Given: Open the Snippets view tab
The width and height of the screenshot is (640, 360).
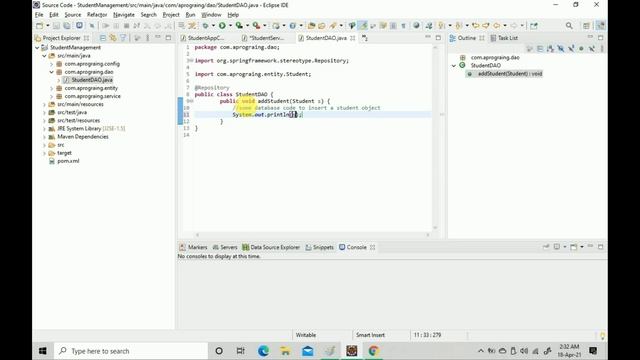Looking at the screenshot, I should coord(320,247).
